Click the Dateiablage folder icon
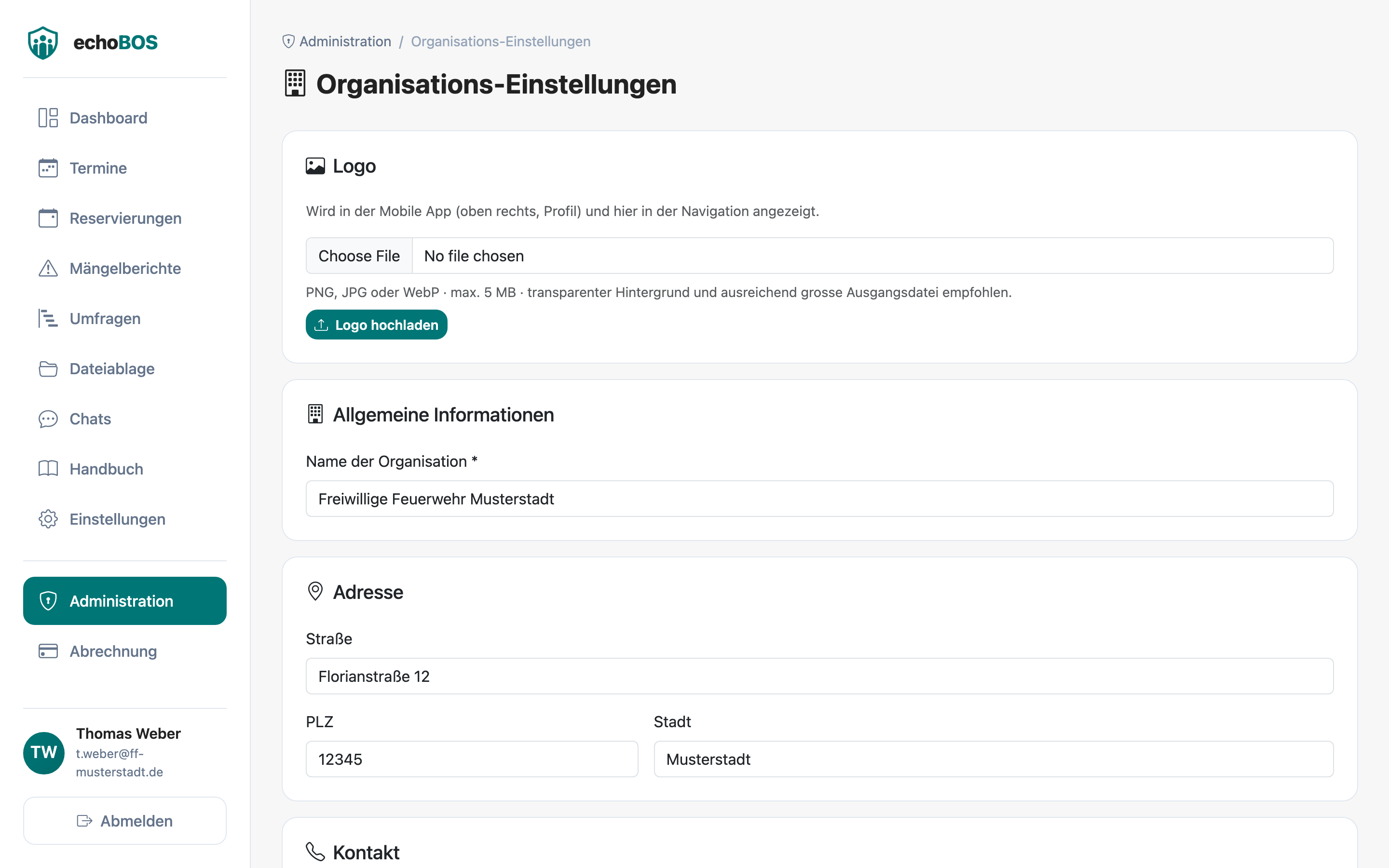 tap(48, 368)
